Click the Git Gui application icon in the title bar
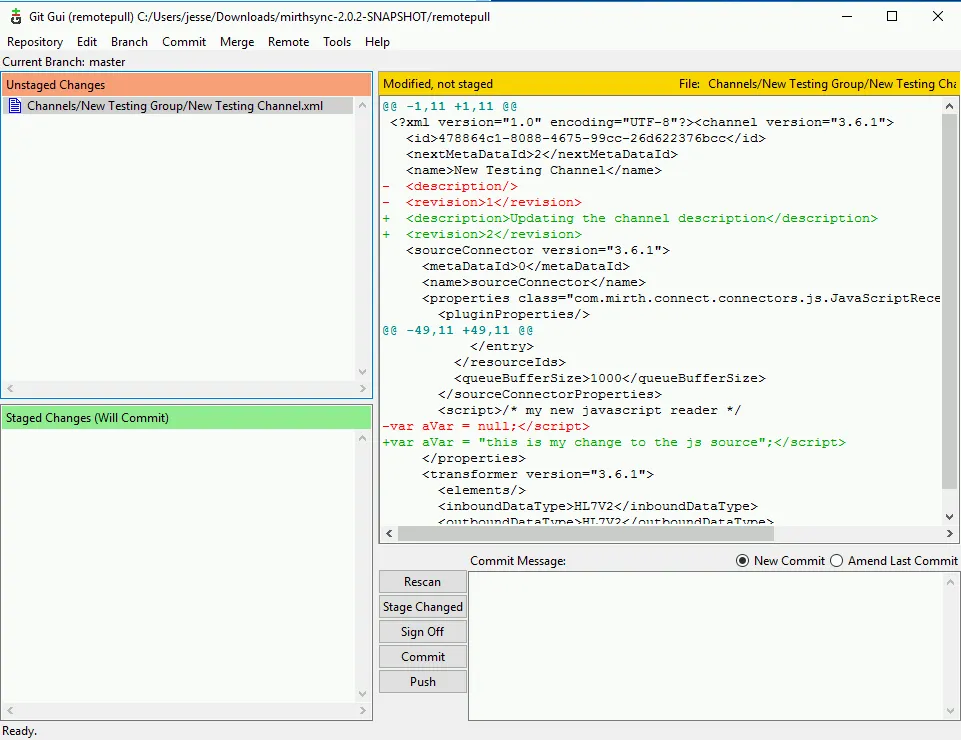The height and width of the screenshot is (740, 961). pyautogui.click(x=14, y=16)
